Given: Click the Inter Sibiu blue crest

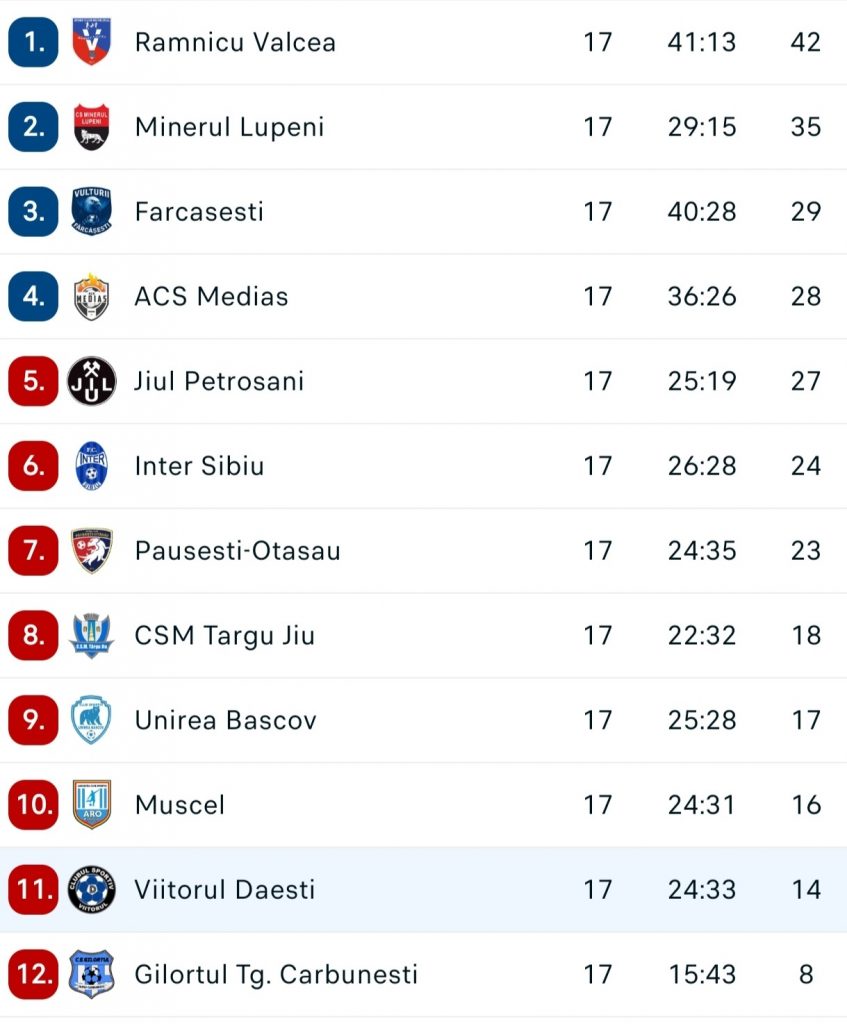Looking at the screenshot, I should [x=91, y=466].
